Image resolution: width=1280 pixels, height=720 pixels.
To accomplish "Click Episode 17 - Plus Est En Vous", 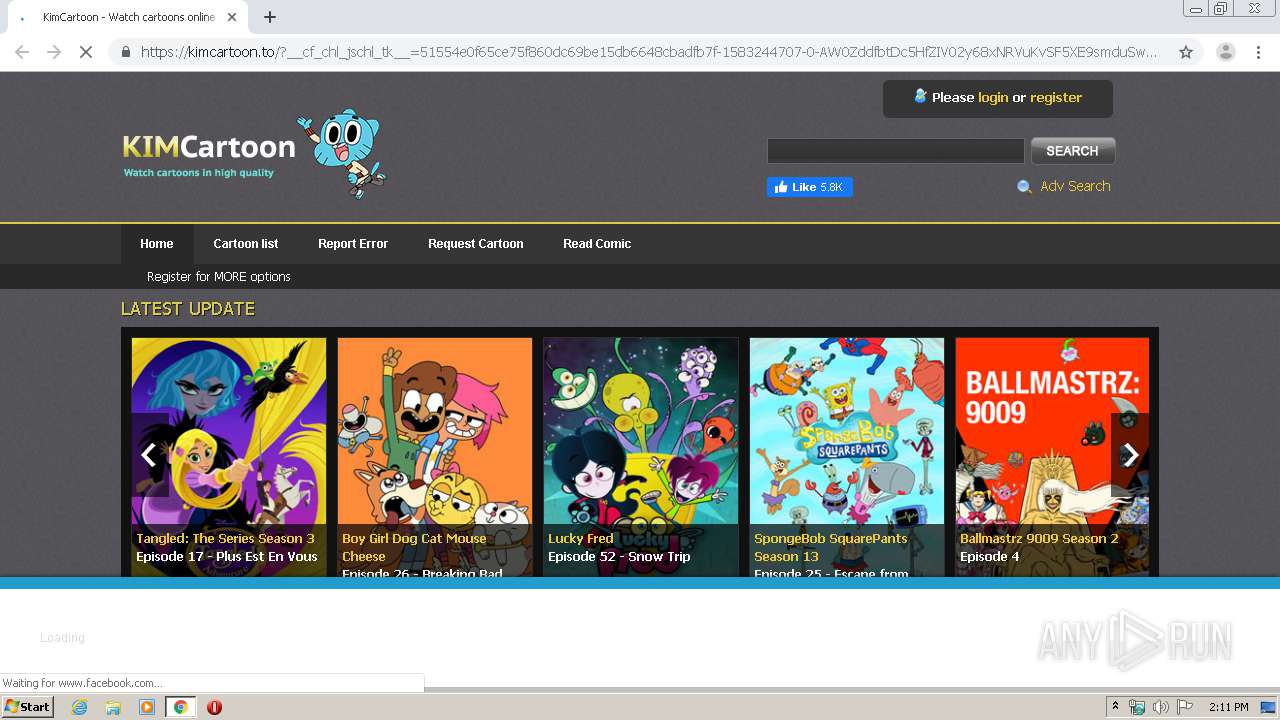I will [x=227, y=556].
